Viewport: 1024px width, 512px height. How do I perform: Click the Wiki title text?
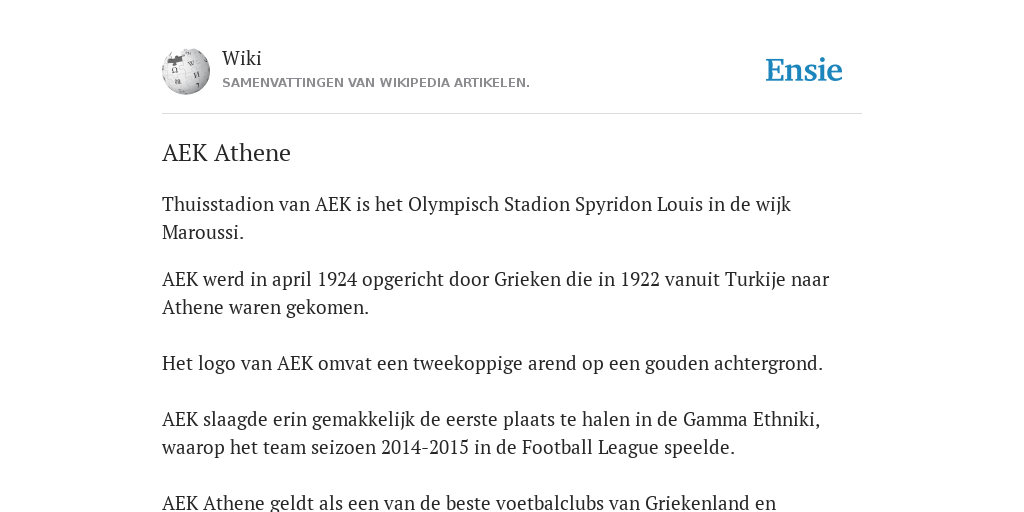(x=242, y=58)
